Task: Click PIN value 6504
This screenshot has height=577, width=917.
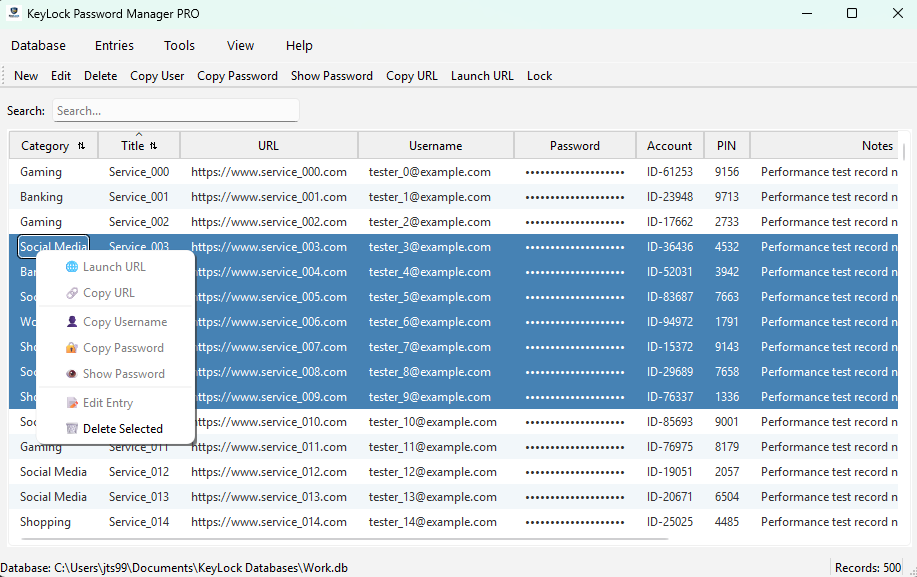Action: (x=727, y=497)
